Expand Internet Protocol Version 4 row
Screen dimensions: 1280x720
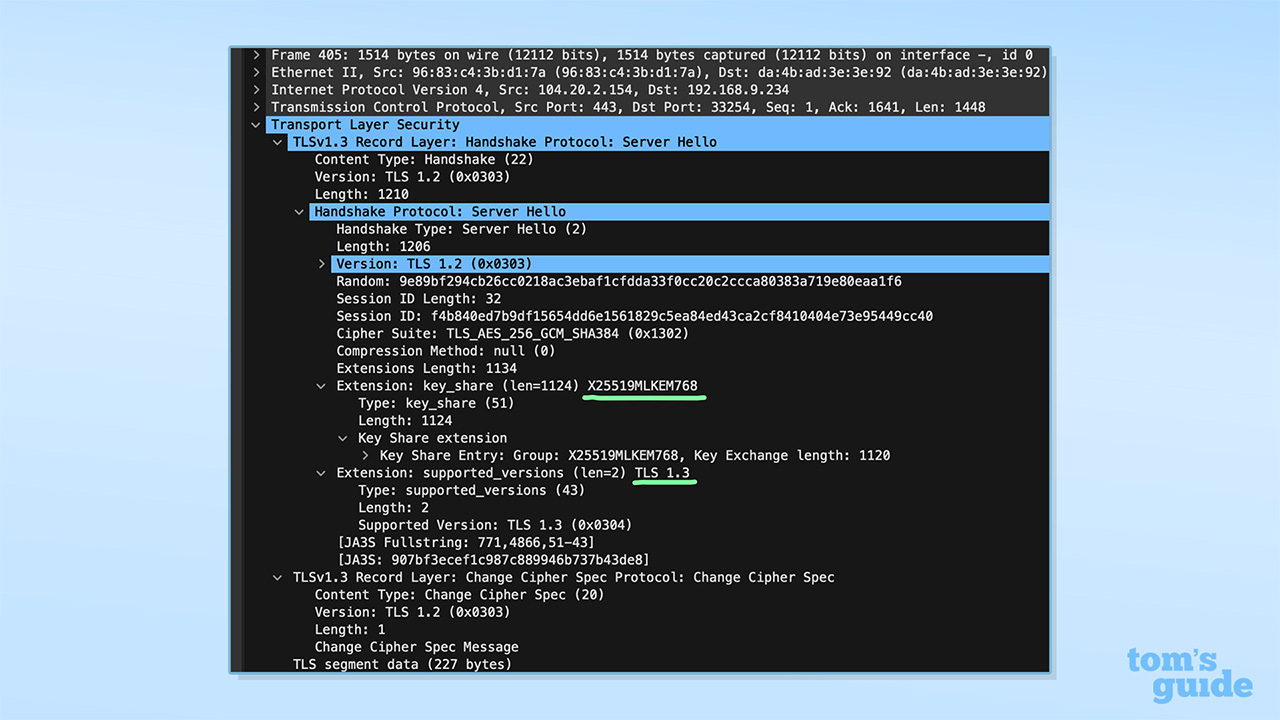point(257,90)
